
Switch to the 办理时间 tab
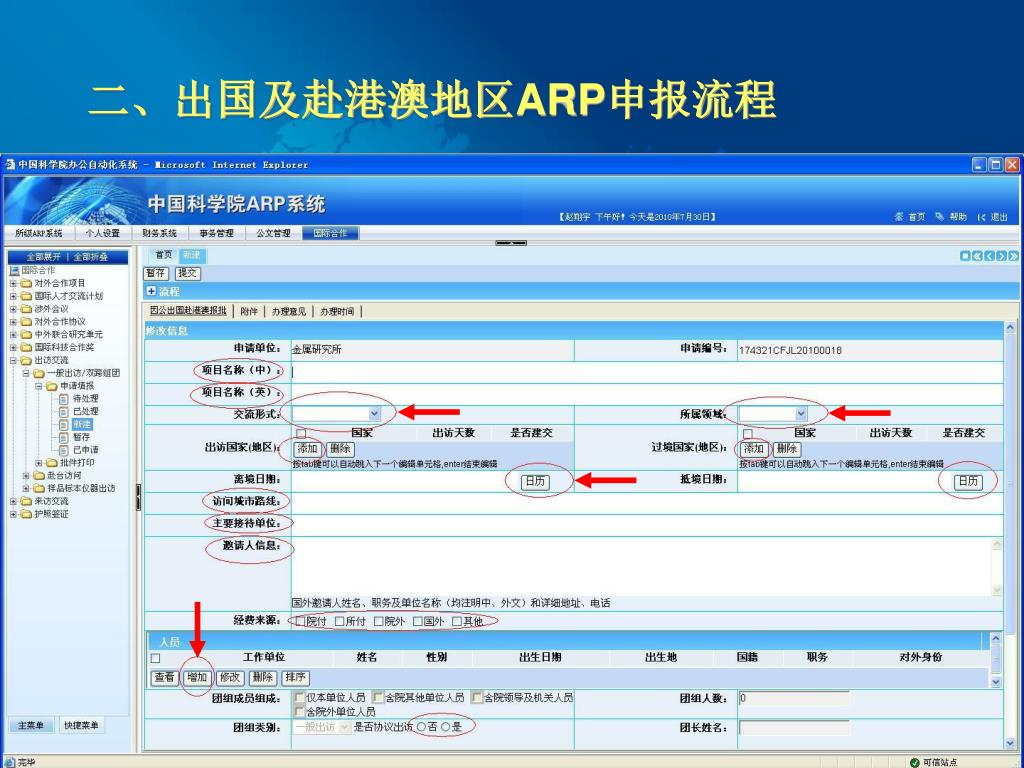337,312
